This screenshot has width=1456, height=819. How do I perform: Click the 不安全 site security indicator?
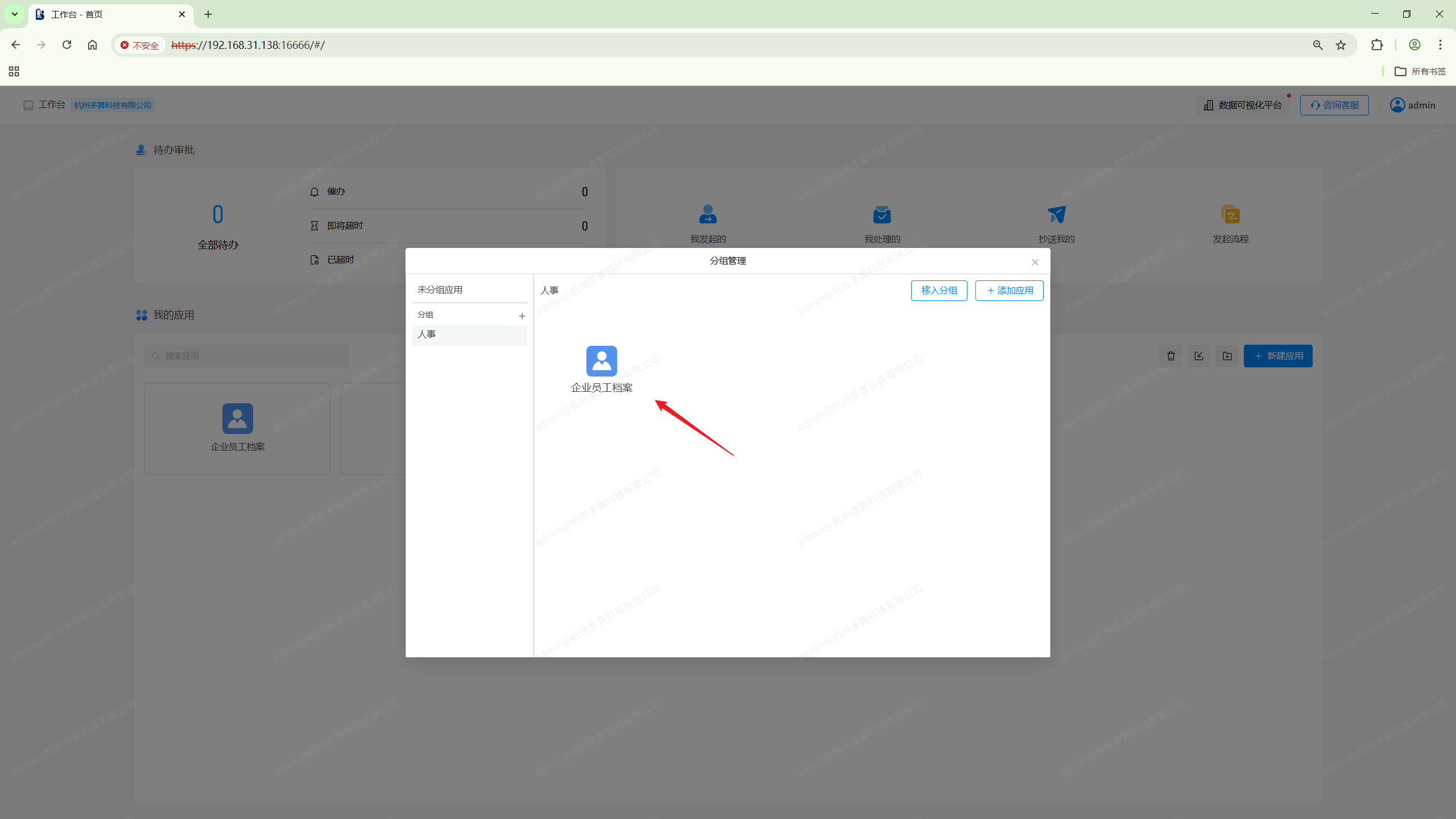click(x=140, y=45)
